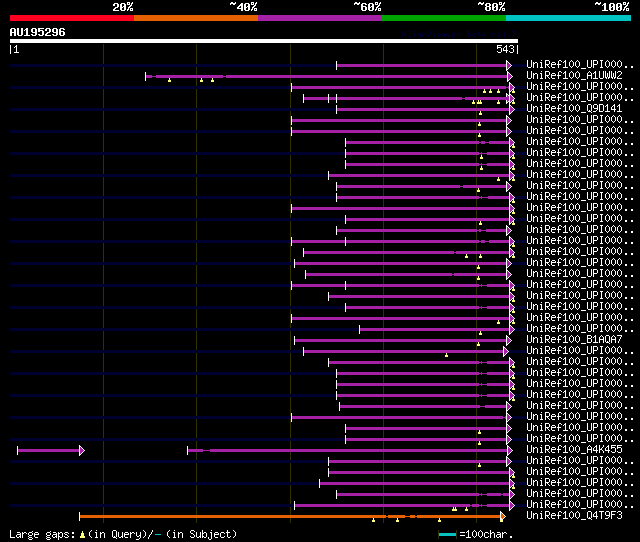Viewport: 640px width, 542px height.
Task: Click the UniRef100_Q4T9F3 hit label
Action: click(574, 515)
